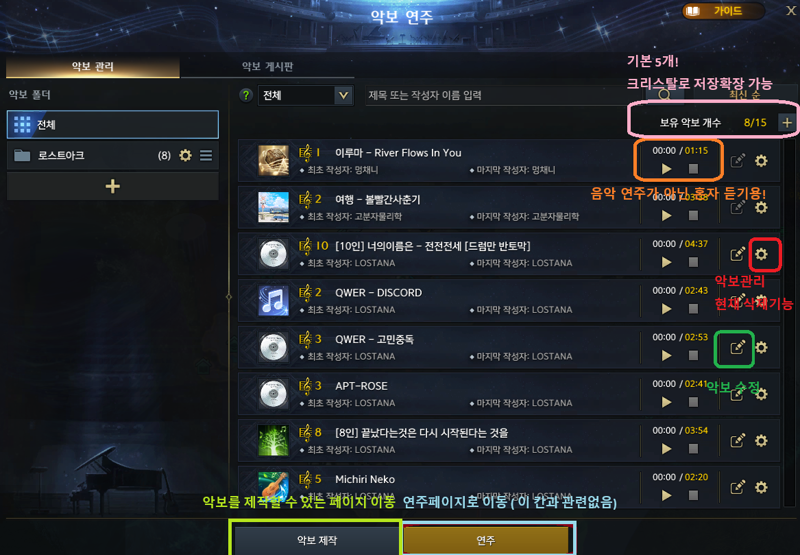Select the 악보 관리 tab
The width and height of the screenshot is (800, 555).
coord(92,66)
